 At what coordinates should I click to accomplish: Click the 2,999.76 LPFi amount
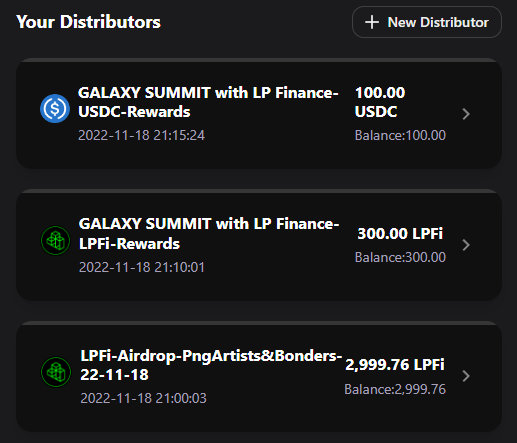point(395,364)
